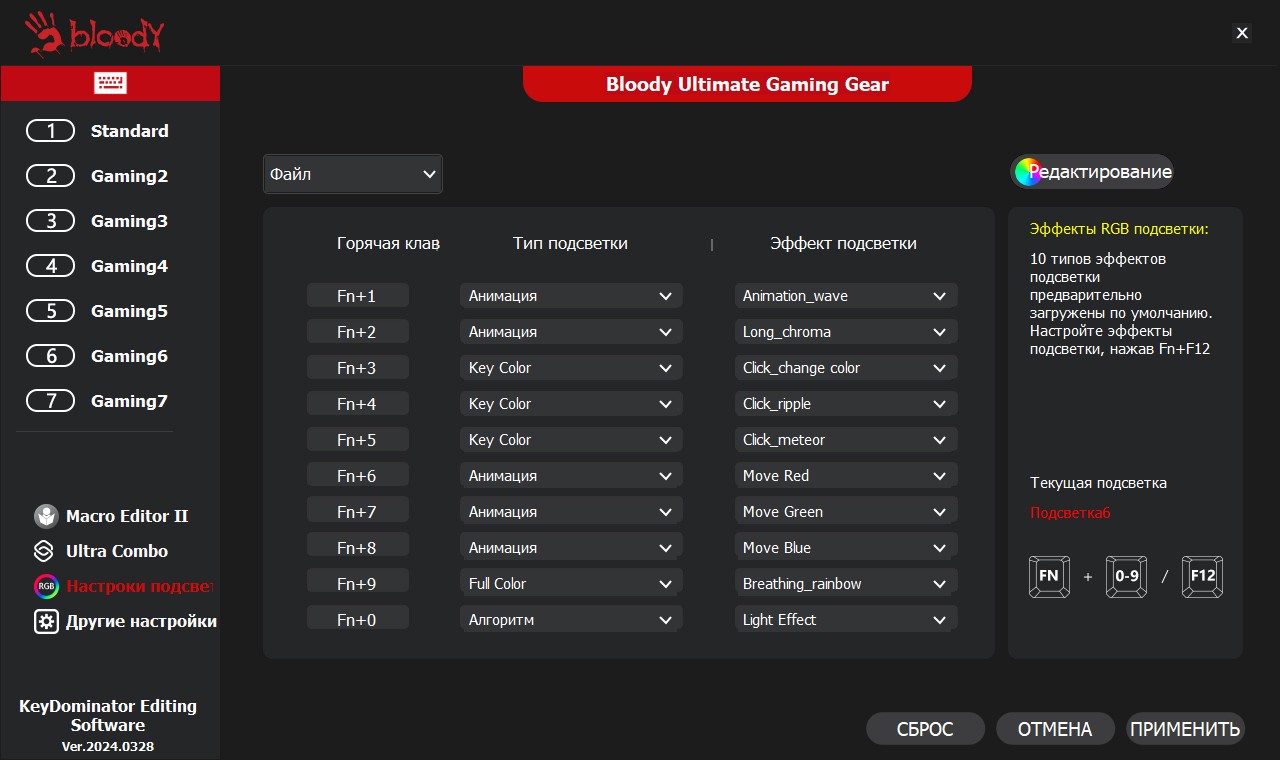This screenshot has height=760, width=1280.
Task: Open other settings via the gear icon
Action: pos(46,621)
